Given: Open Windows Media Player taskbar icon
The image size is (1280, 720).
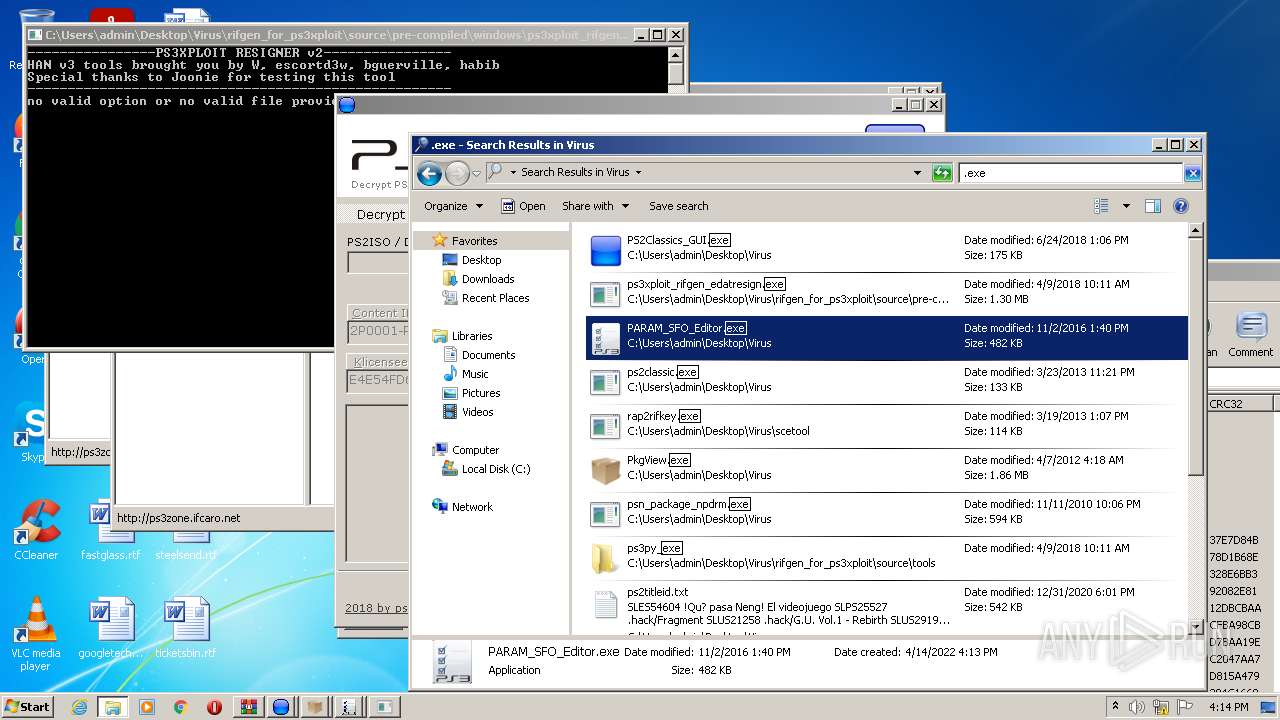Looking at the screenshot, I should click(147, 707).
